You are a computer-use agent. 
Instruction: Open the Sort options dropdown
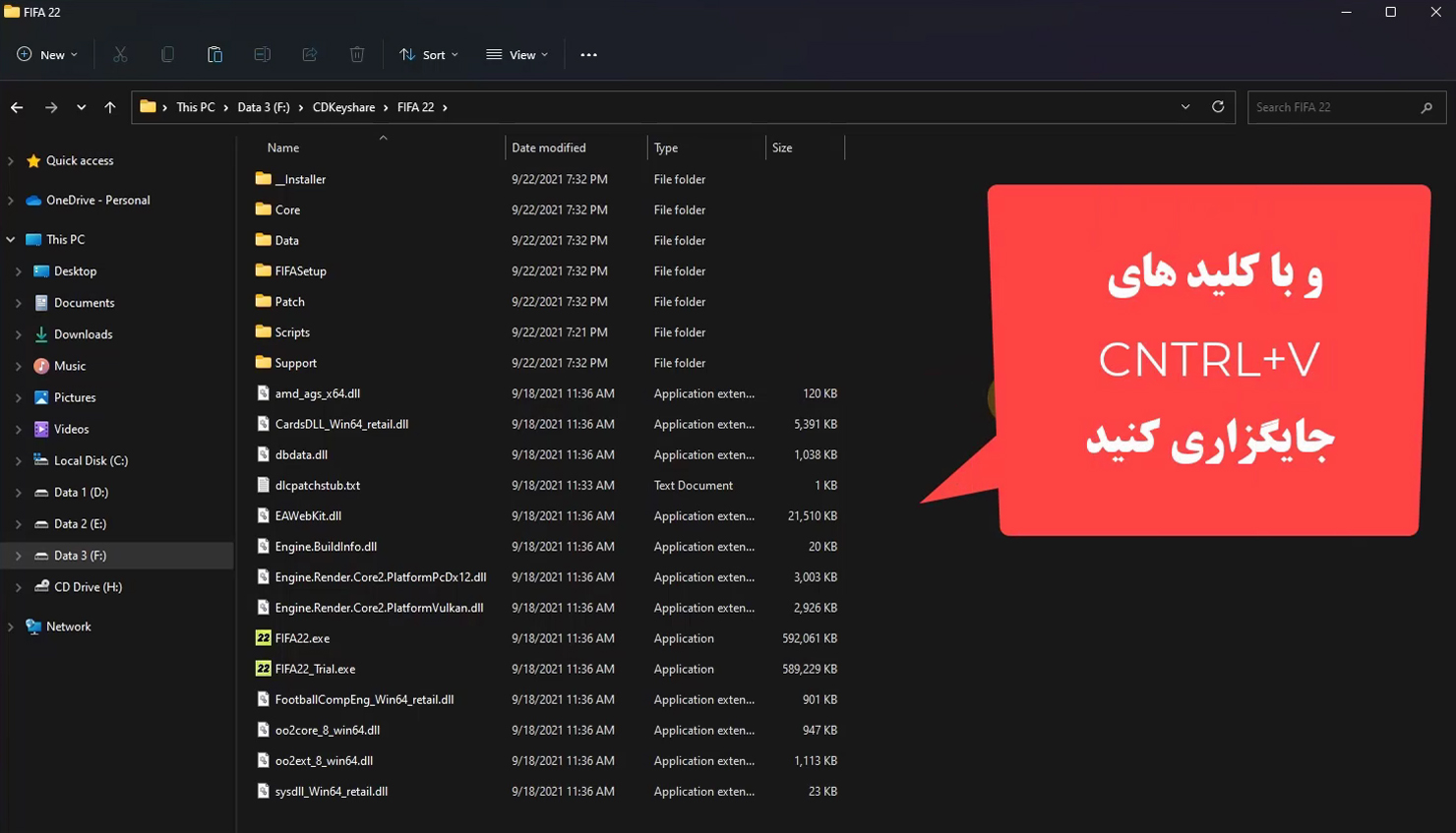(428, 55)
